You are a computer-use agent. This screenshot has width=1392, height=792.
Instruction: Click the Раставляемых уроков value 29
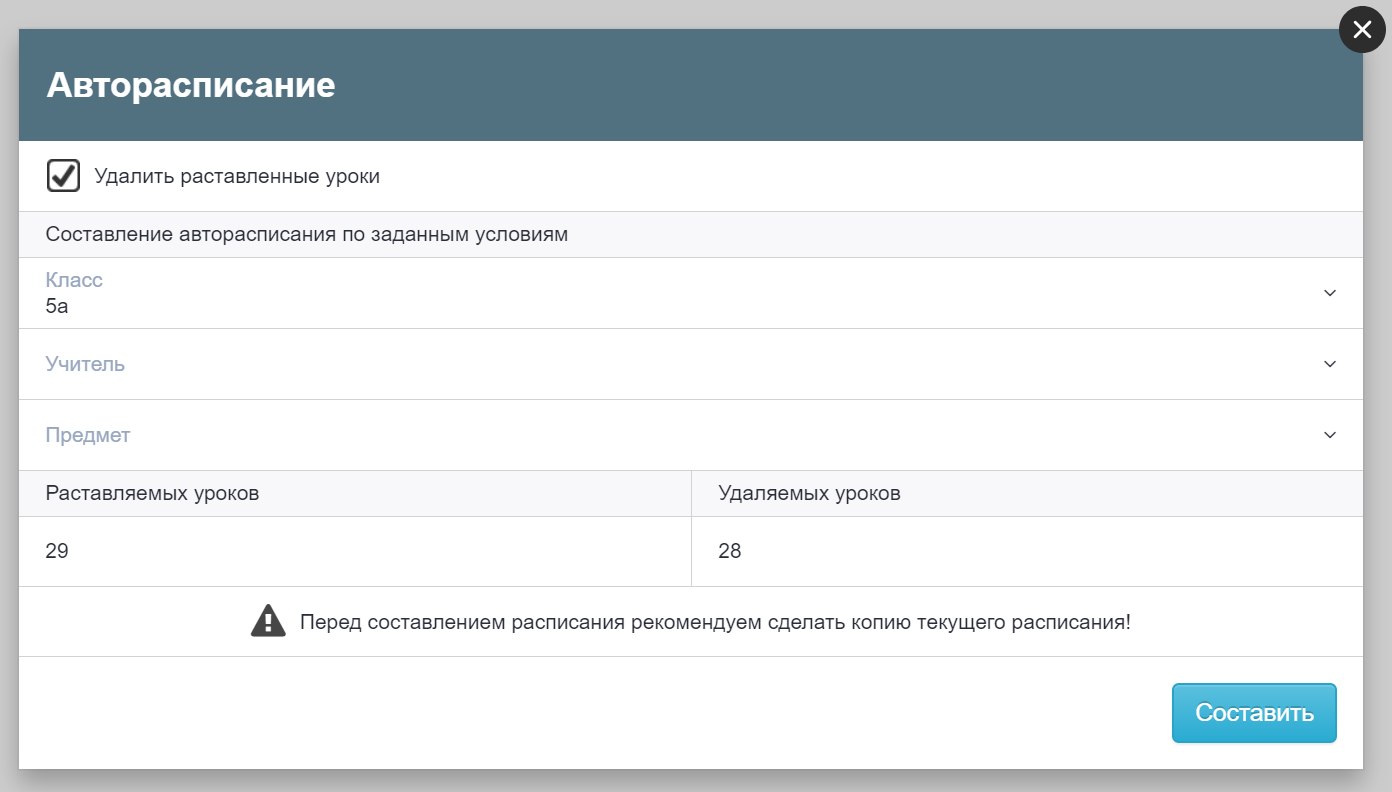[x=57, y=551]
